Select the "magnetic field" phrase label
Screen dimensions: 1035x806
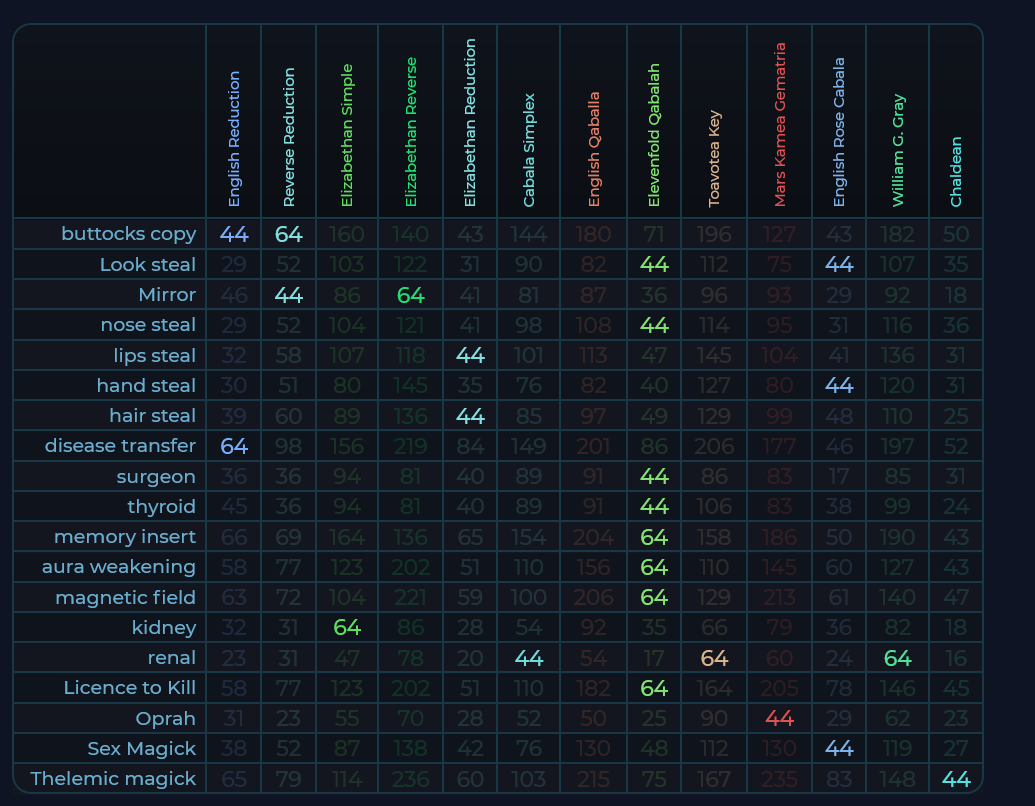click(x=125, y=597)
